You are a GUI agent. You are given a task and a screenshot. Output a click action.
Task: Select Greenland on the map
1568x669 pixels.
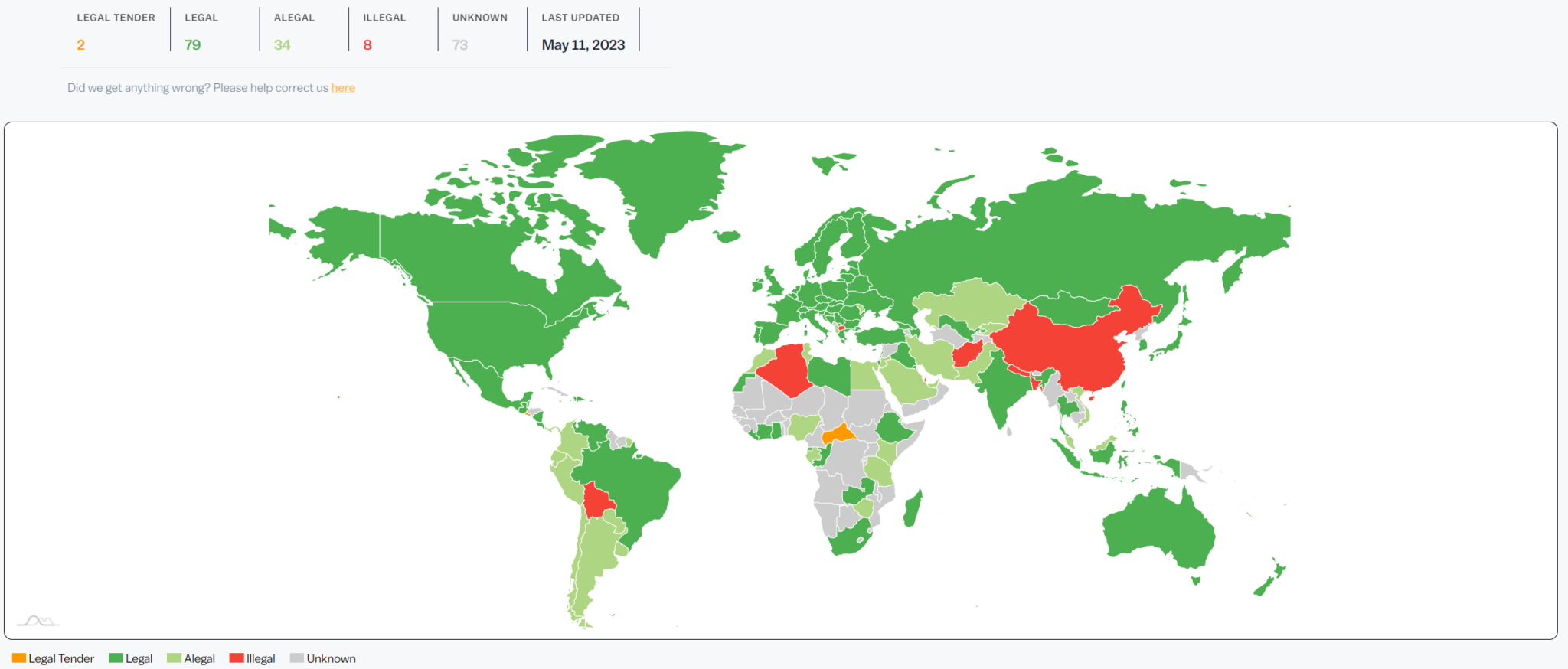tap(666, 184)
